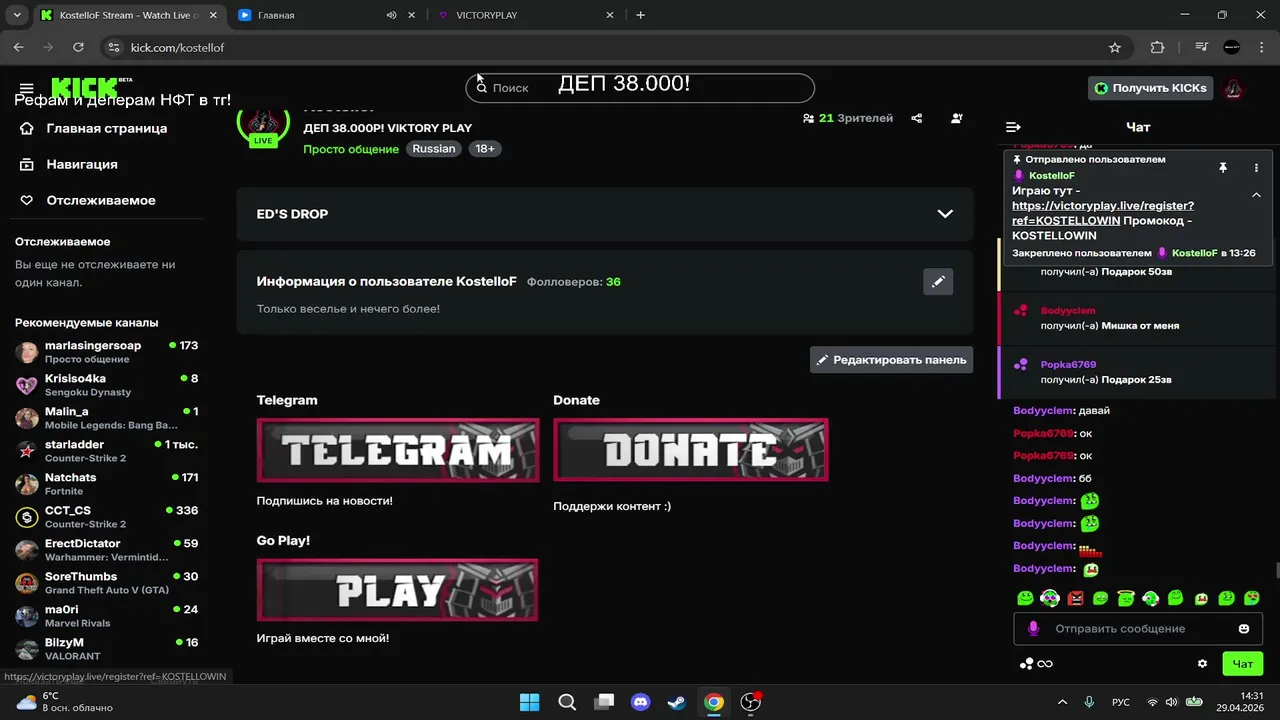Open BilzyM recommended channel
This screenshot has width=1280, height=720.
[x=105, y=649]
